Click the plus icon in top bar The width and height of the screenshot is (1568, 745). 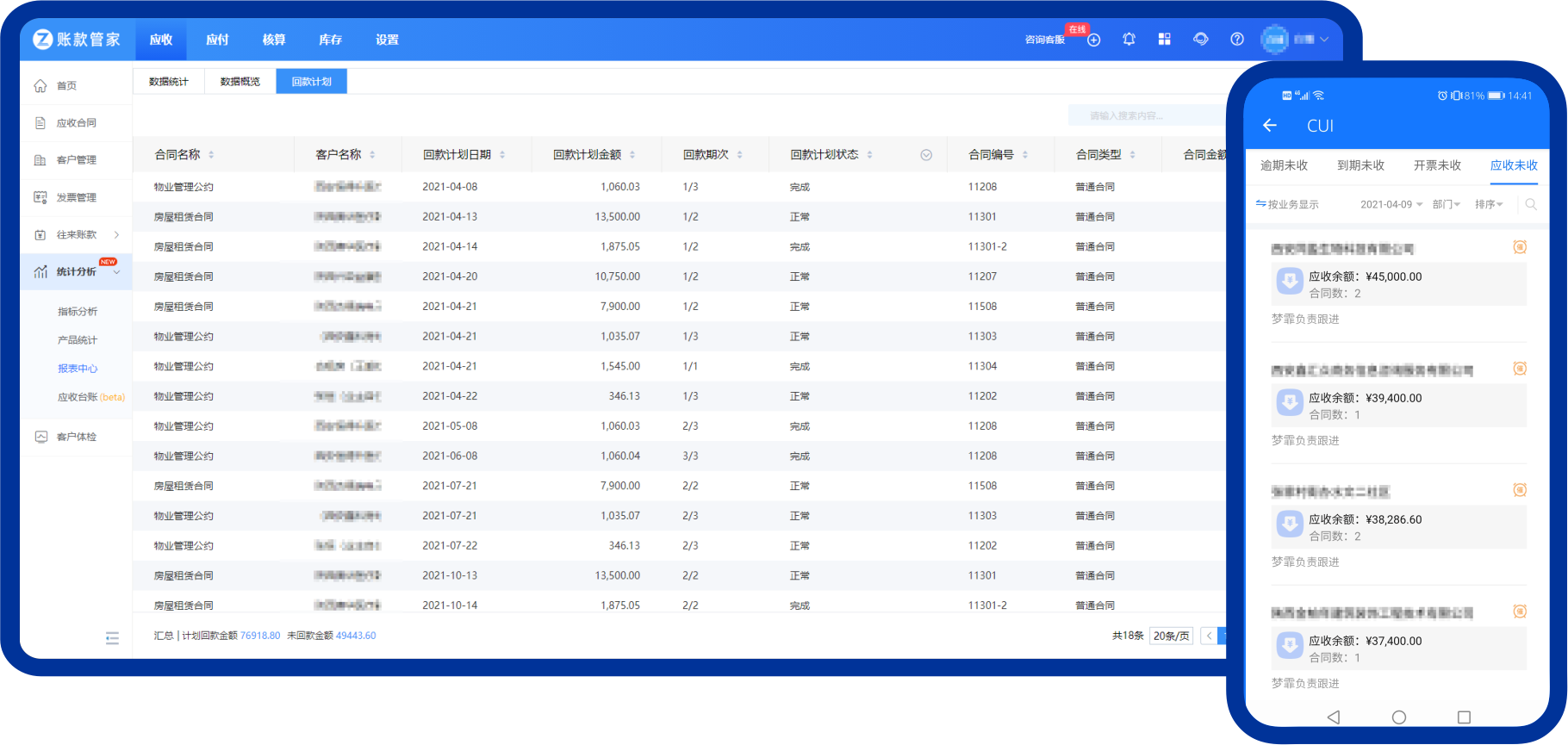[1094, 40]
